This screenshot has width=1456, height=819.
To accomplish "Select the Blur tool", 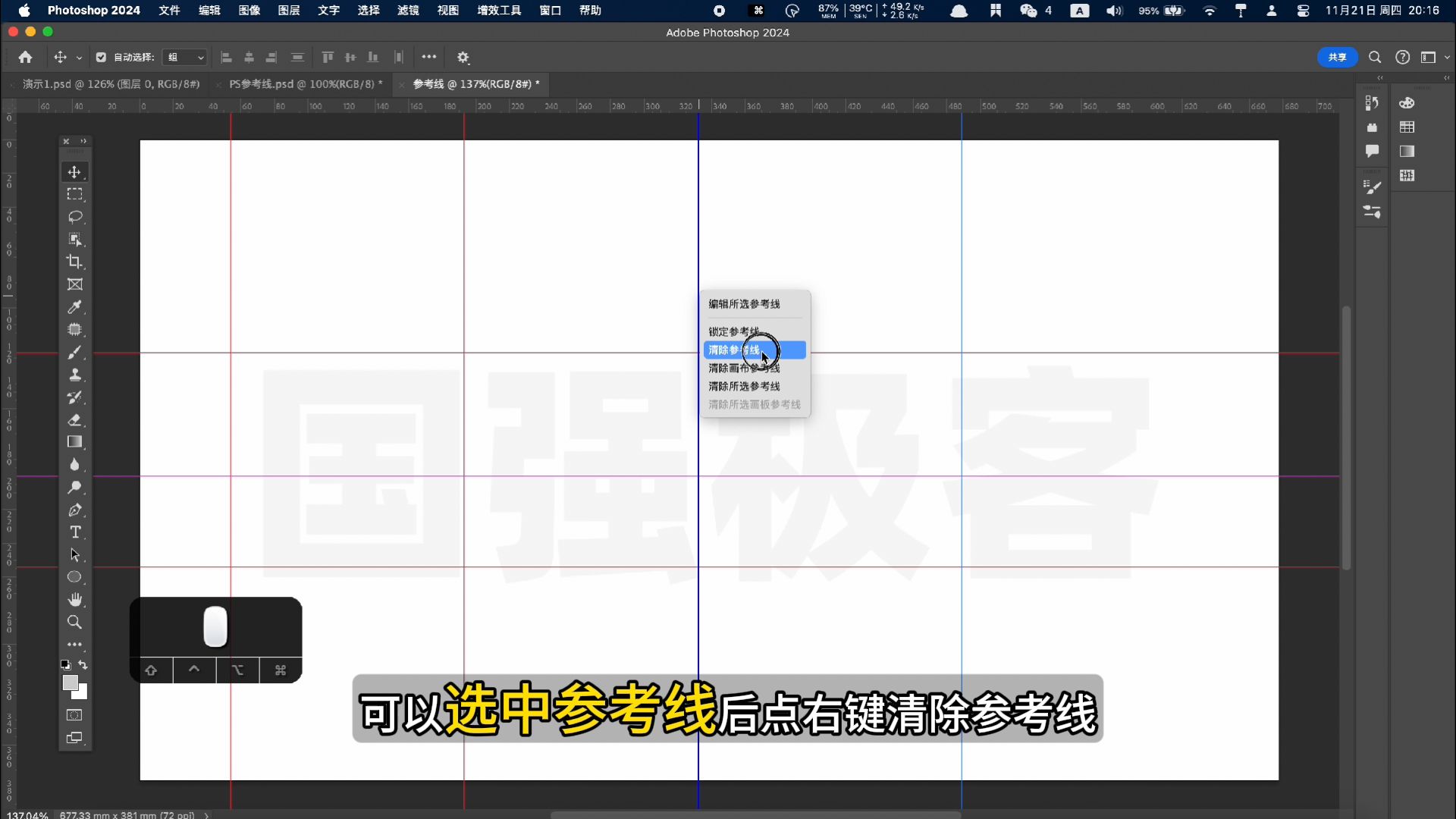I will [74, 465].
